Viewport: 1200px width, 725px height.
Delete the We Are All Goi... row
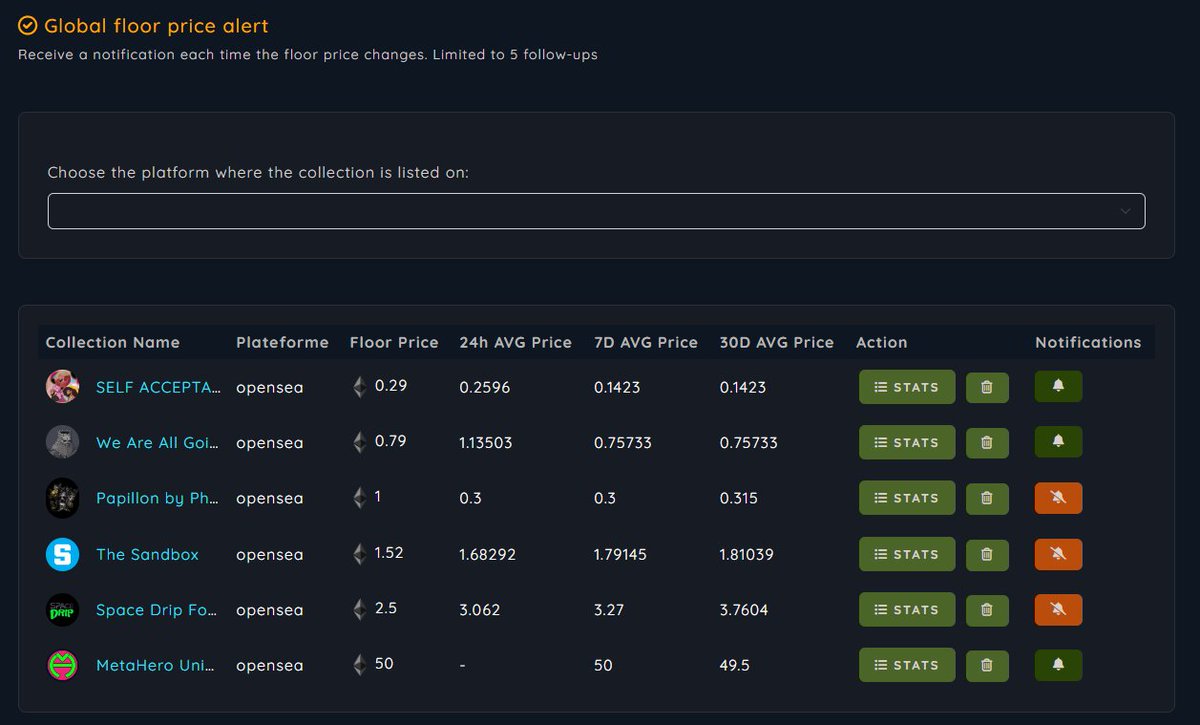click(987, 443)
